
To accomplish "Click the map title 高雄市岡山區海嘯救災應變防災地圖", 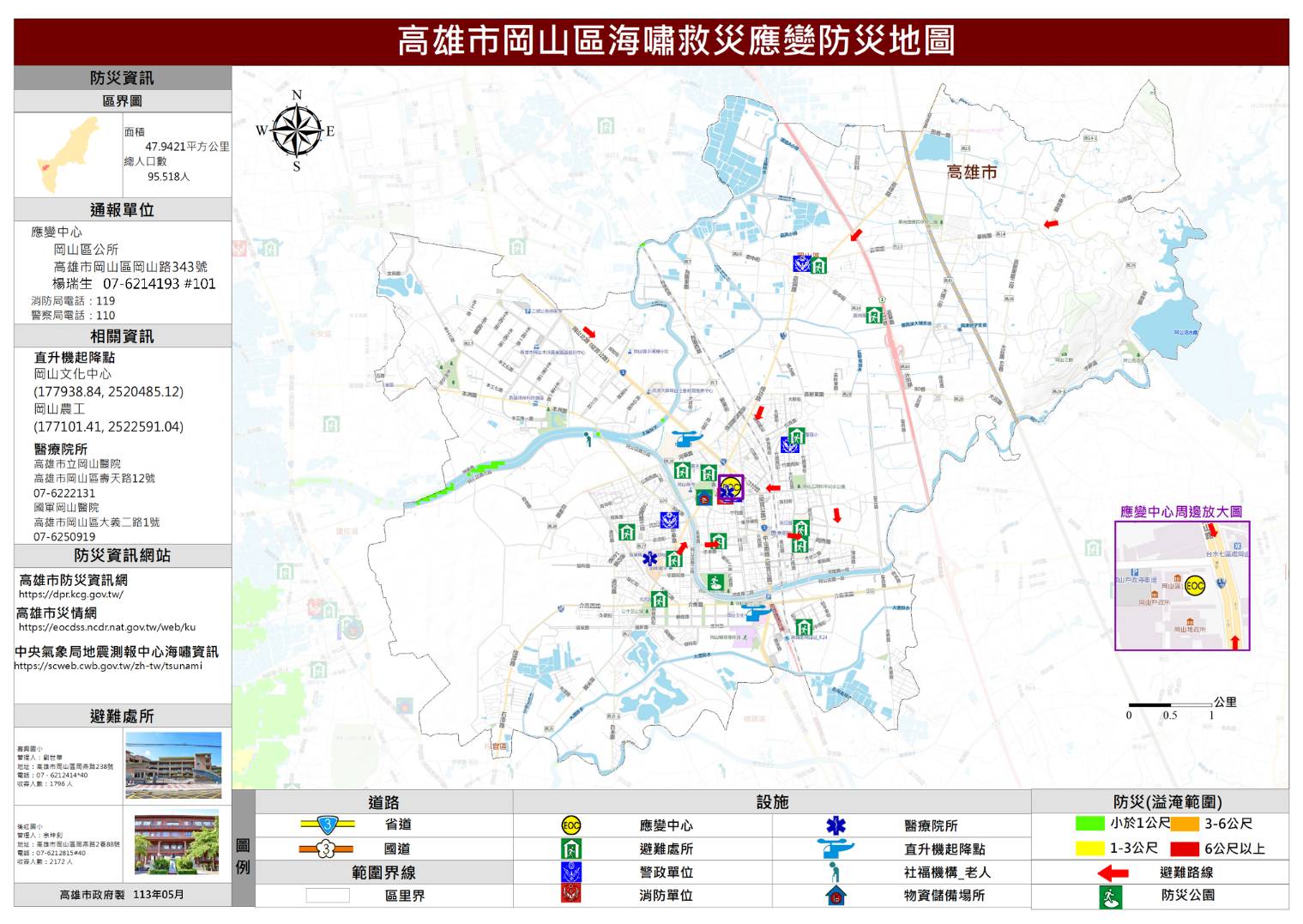I will click(x=676, y=41).
